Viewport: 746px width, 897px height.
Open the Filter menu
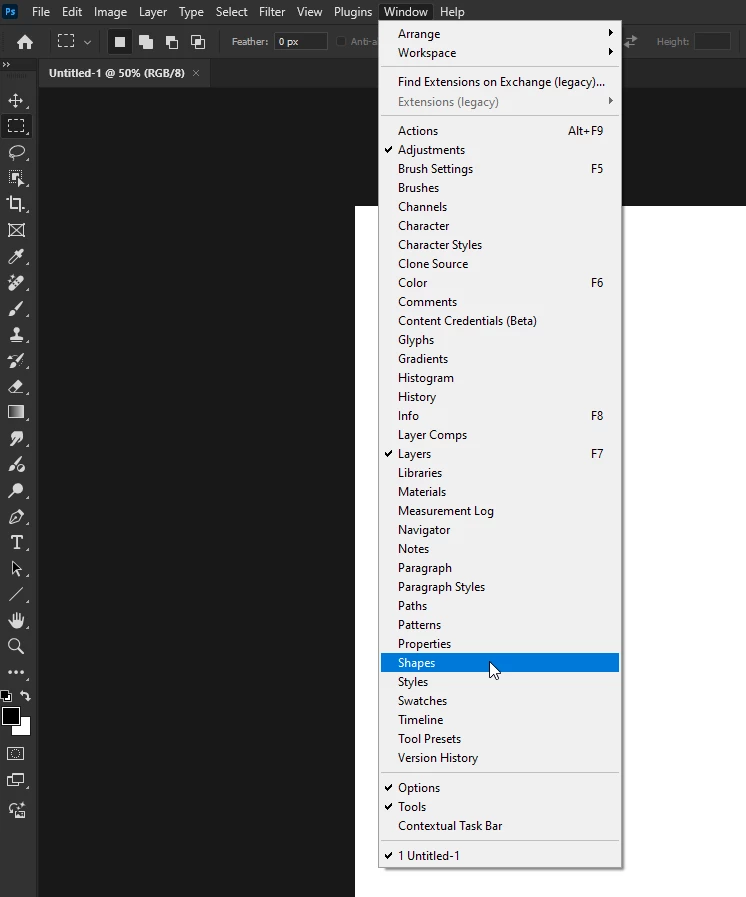(272, 11)
